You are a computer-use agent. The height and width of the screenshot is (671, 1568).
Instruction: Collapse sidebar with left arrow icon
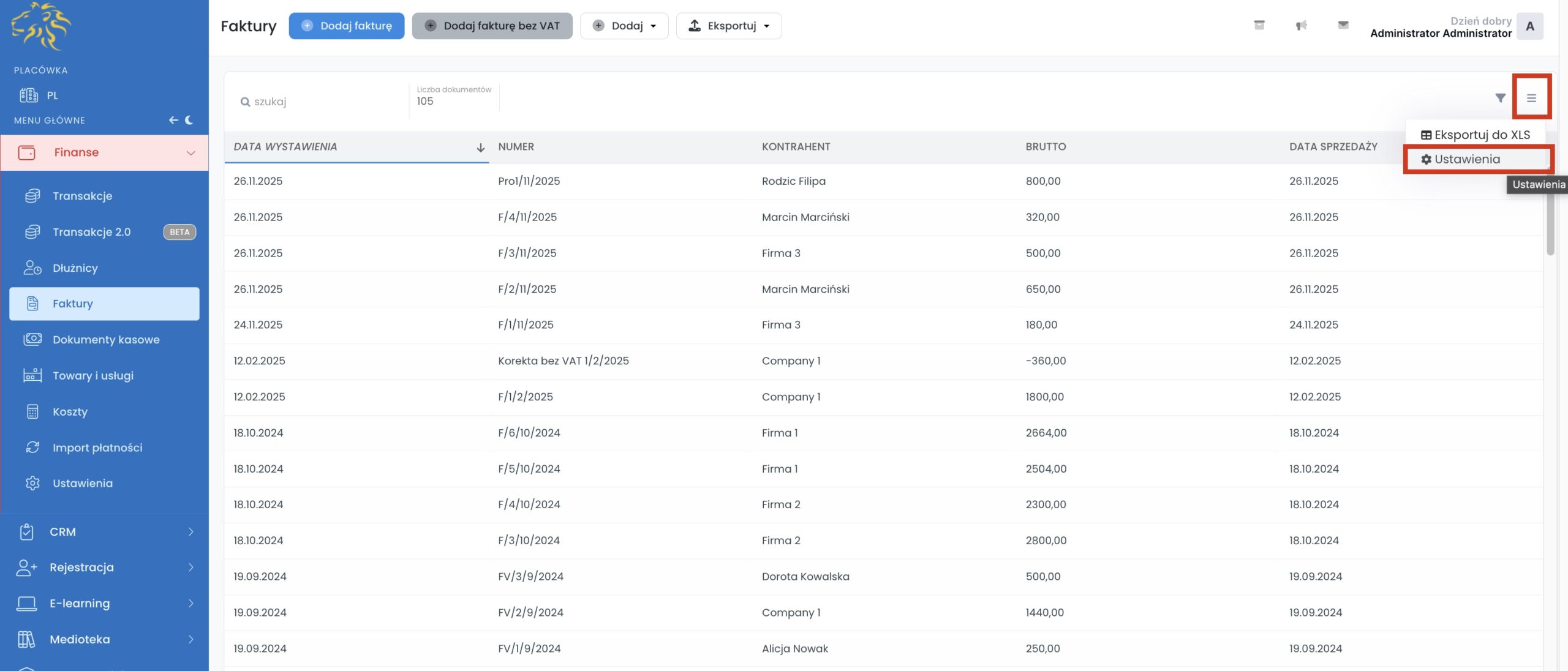(x=173, y=120)
